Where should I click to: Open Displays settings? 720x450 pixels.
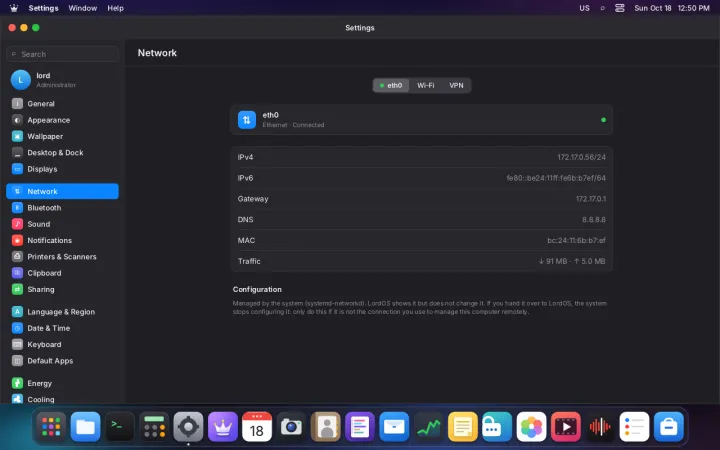[x=62, y=169]
